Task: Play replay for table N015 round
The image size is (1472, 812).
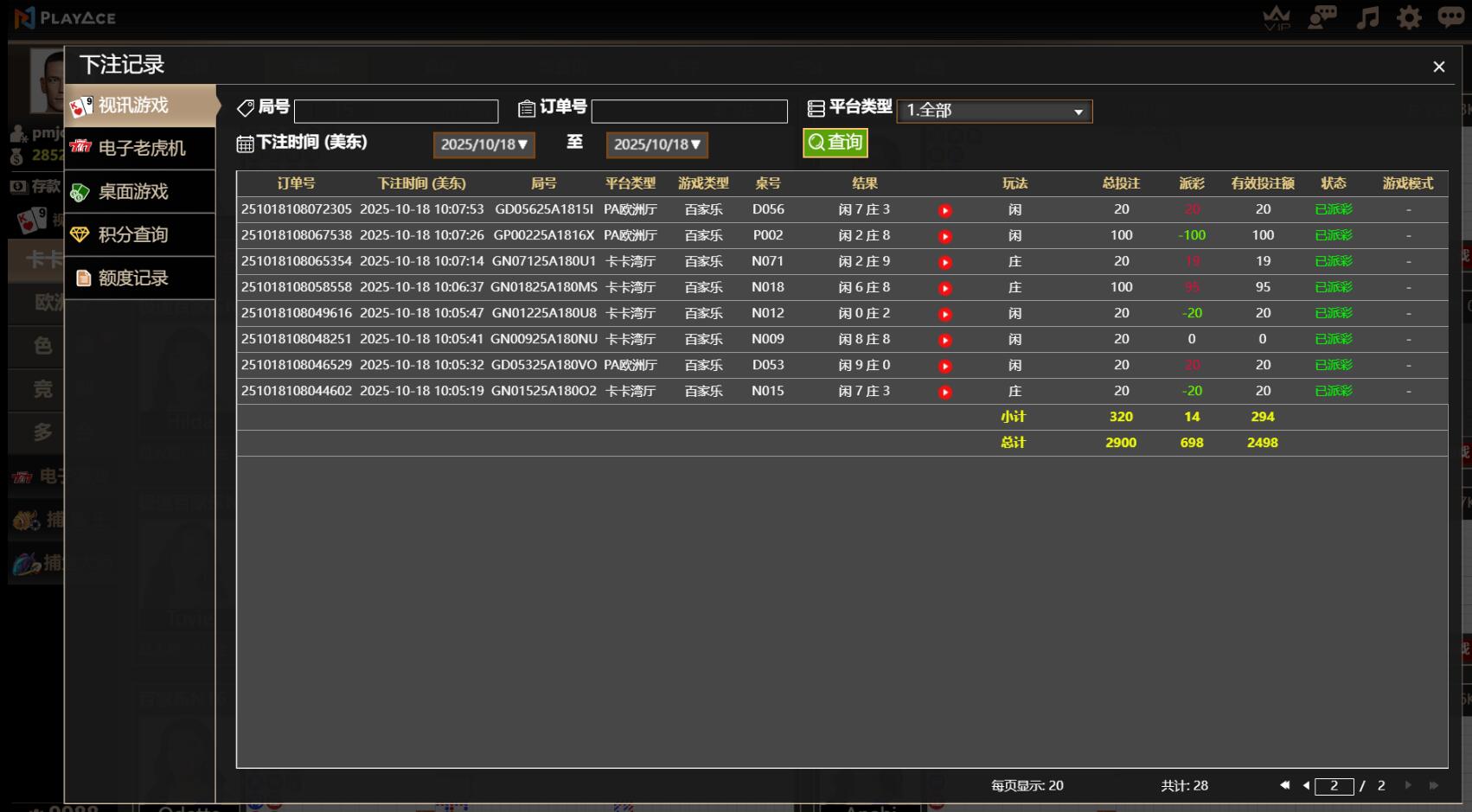Action: point(945,392)
